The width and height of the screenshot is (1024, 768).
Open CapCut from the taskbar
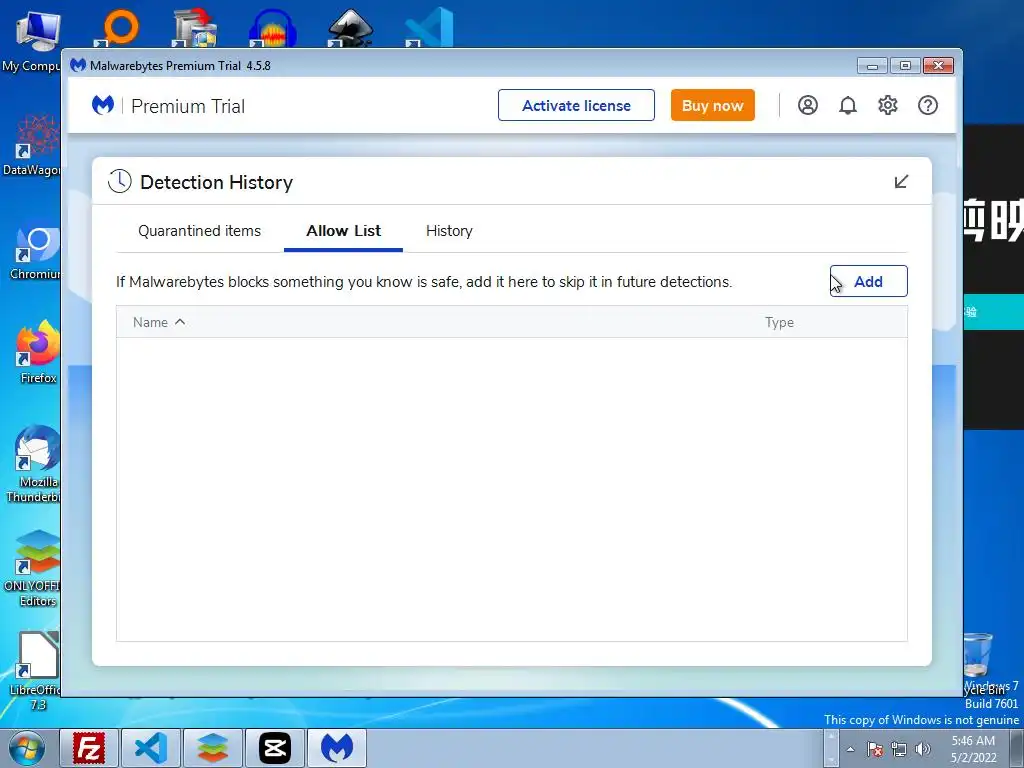pyautogui.click(x=275, y=748)
